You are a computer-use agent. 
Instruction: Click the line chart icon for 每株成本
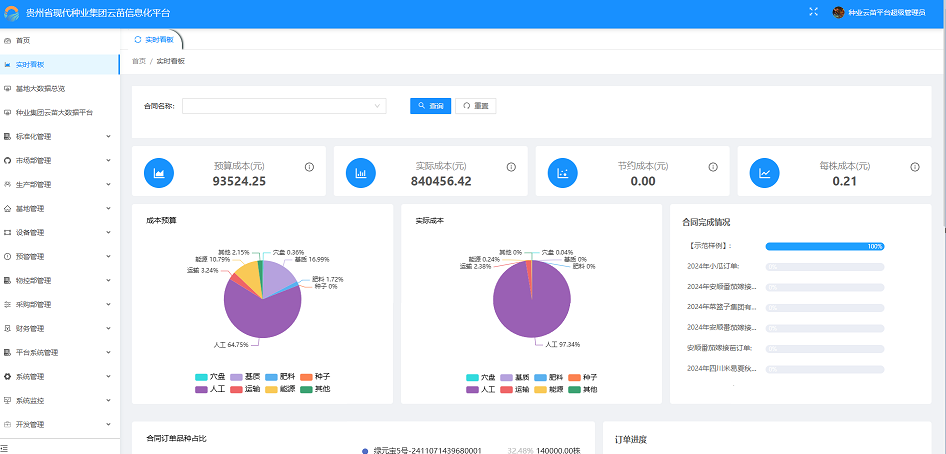[765, 173]
